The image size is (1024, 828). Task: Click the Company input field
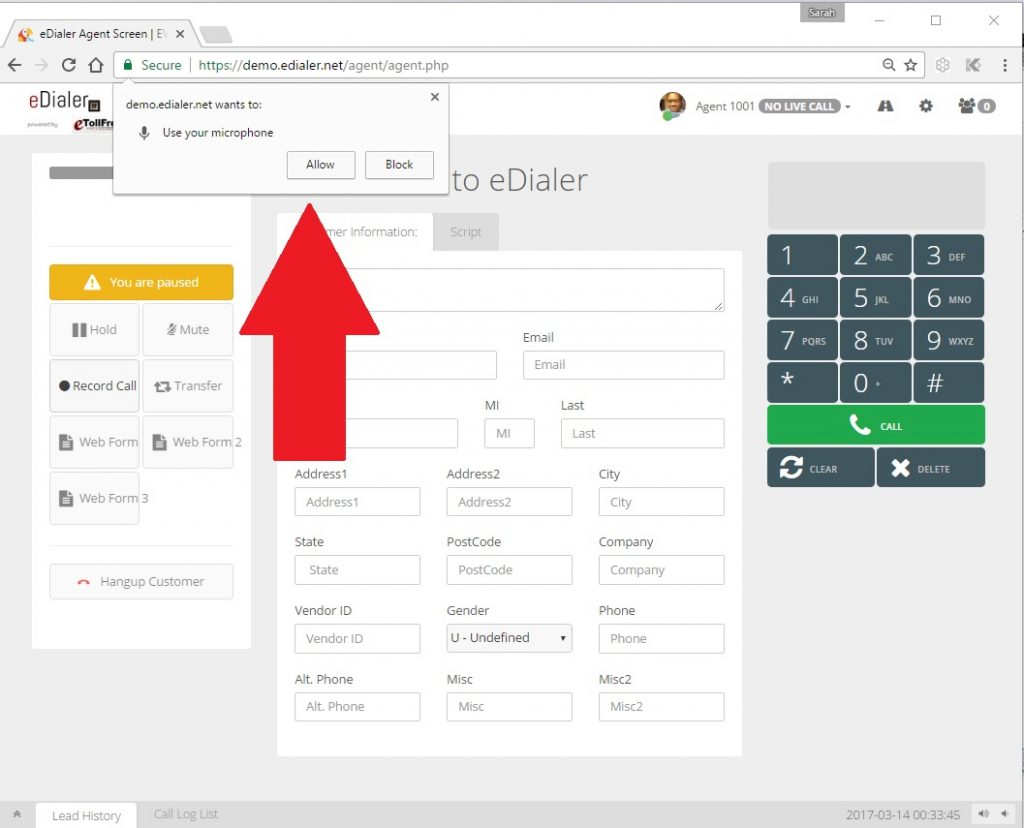662,570
